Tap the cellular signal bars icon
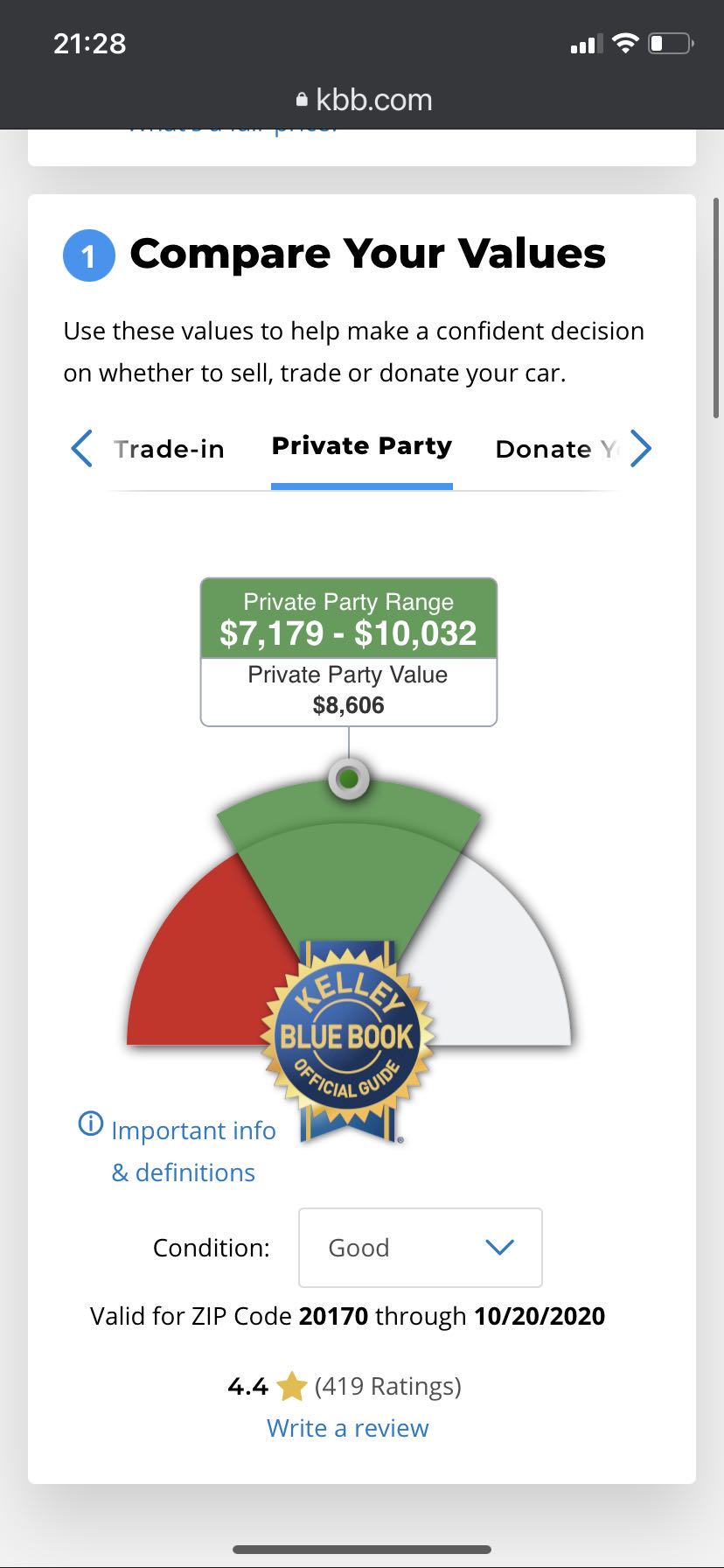The height and width of the screenshot is (1568, 724). click(x=587, y=44)
